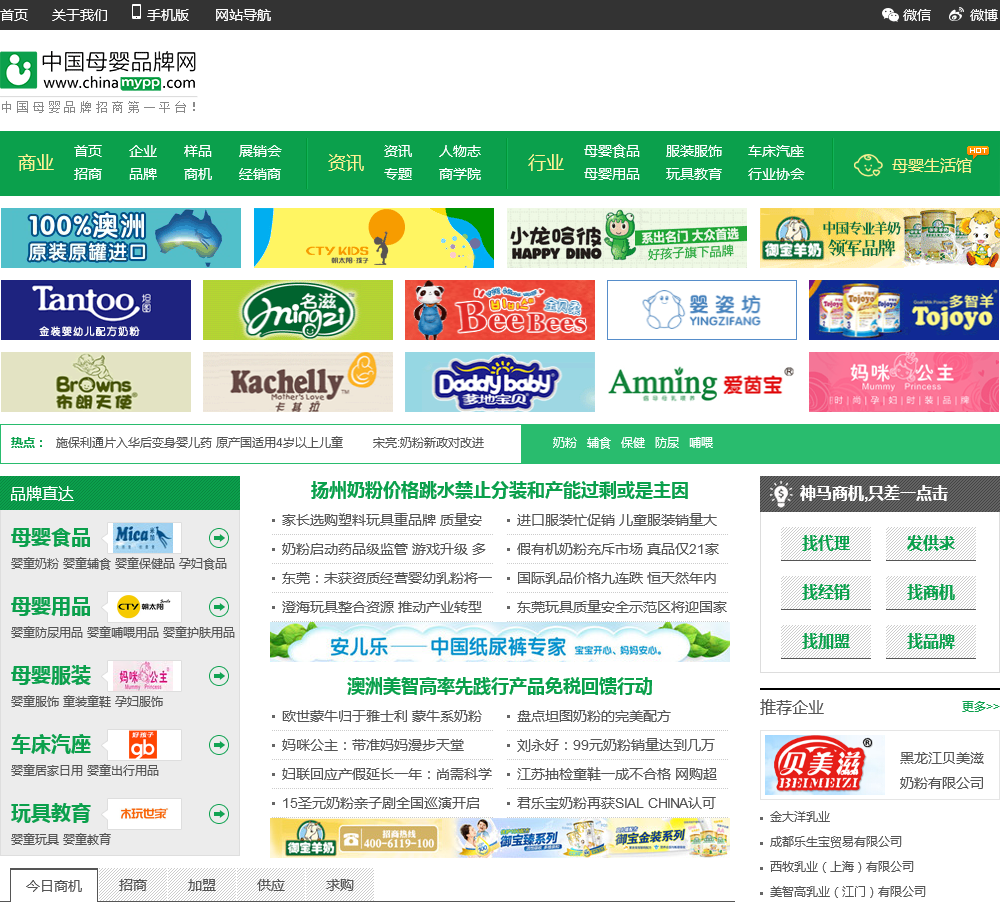Viewport: 1000px width, 909px height.
Task: Click arrow icon next to 母婴服装
Action: [219, 676]
